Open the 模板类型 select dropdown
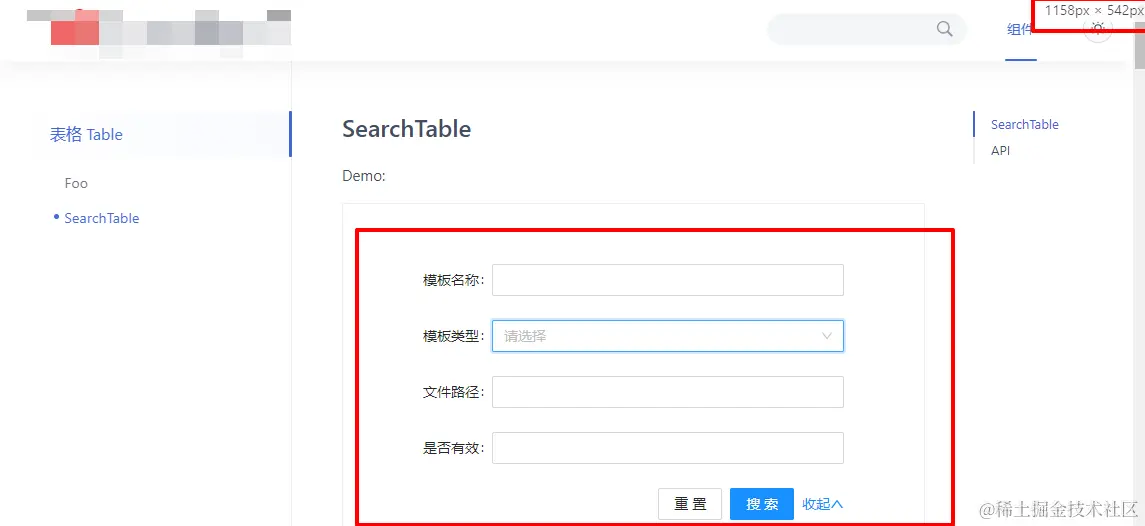Image resolution: width=1145 pixels, height=526 pixels. 667,336
